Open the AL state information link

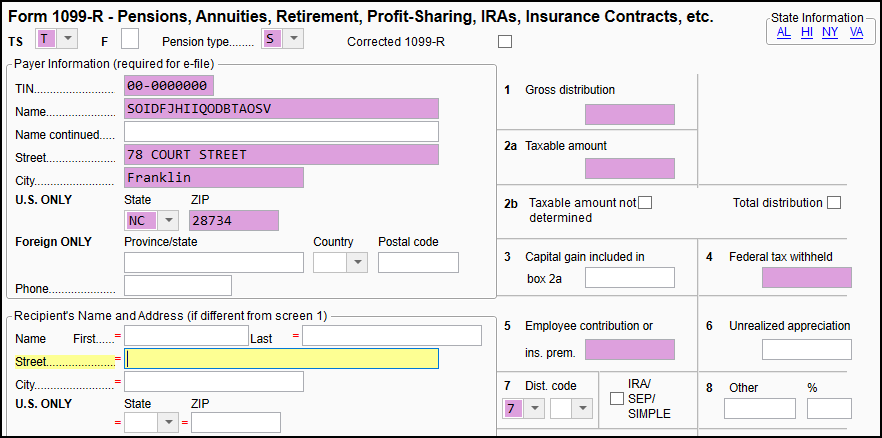[783, 32]
